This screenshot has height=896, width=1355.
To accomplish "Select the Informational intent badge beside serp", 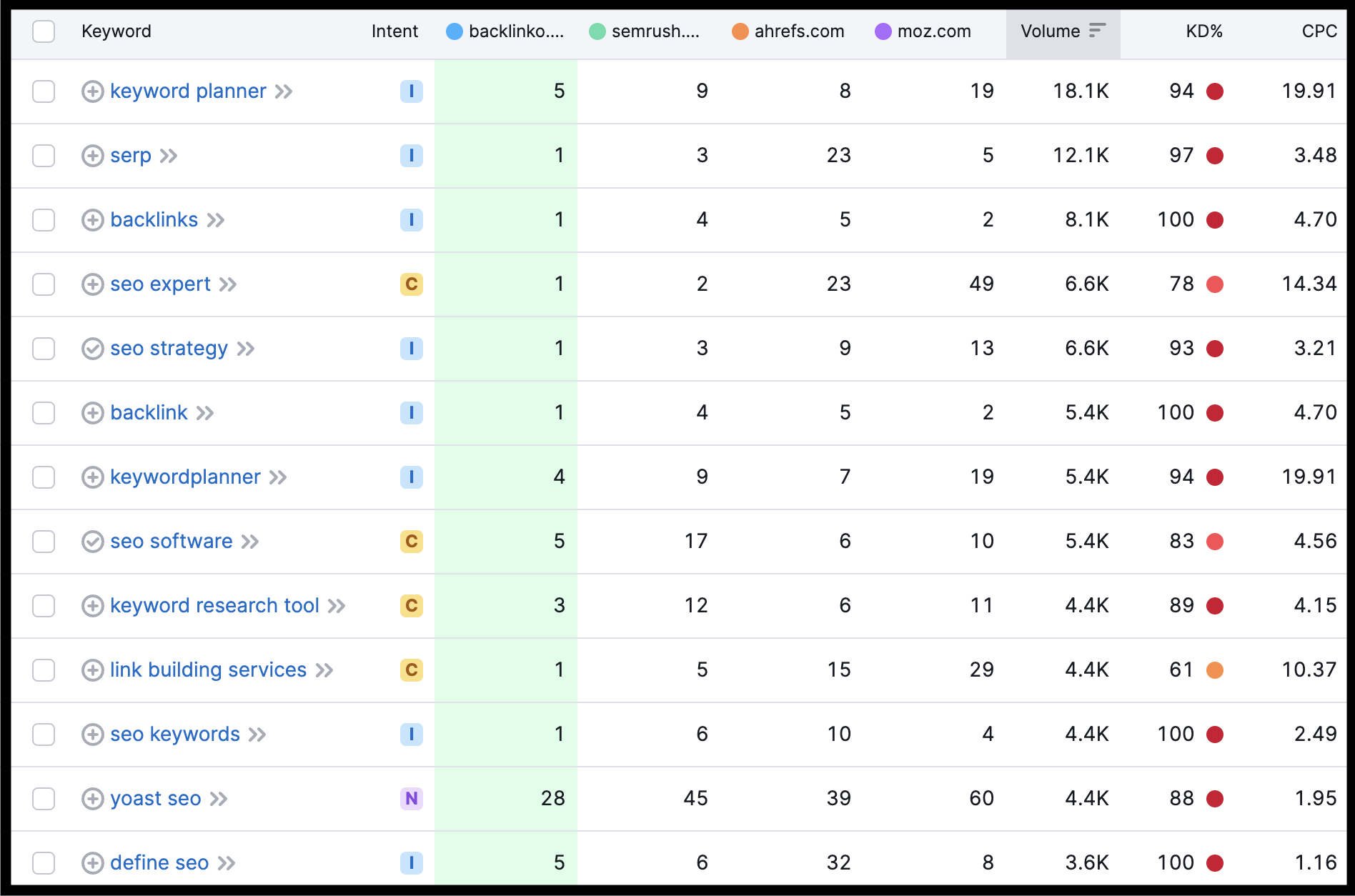I will pyautogui.click(x=411, y=155).
